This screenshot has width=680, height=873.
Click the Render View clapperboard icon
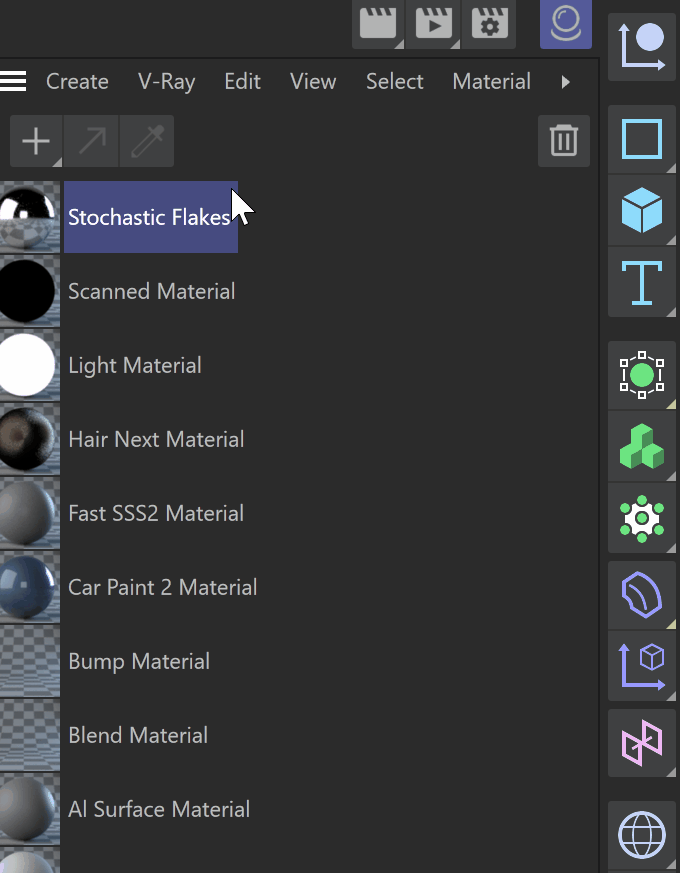coord(378,24)
